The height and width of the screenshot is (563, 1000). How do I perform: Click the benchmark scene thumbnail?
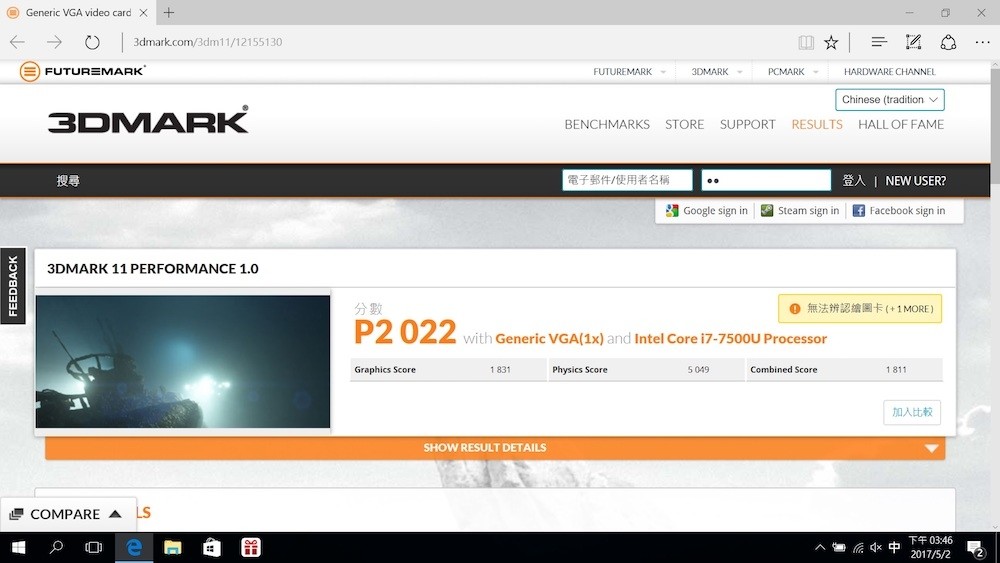click(183, 362)
